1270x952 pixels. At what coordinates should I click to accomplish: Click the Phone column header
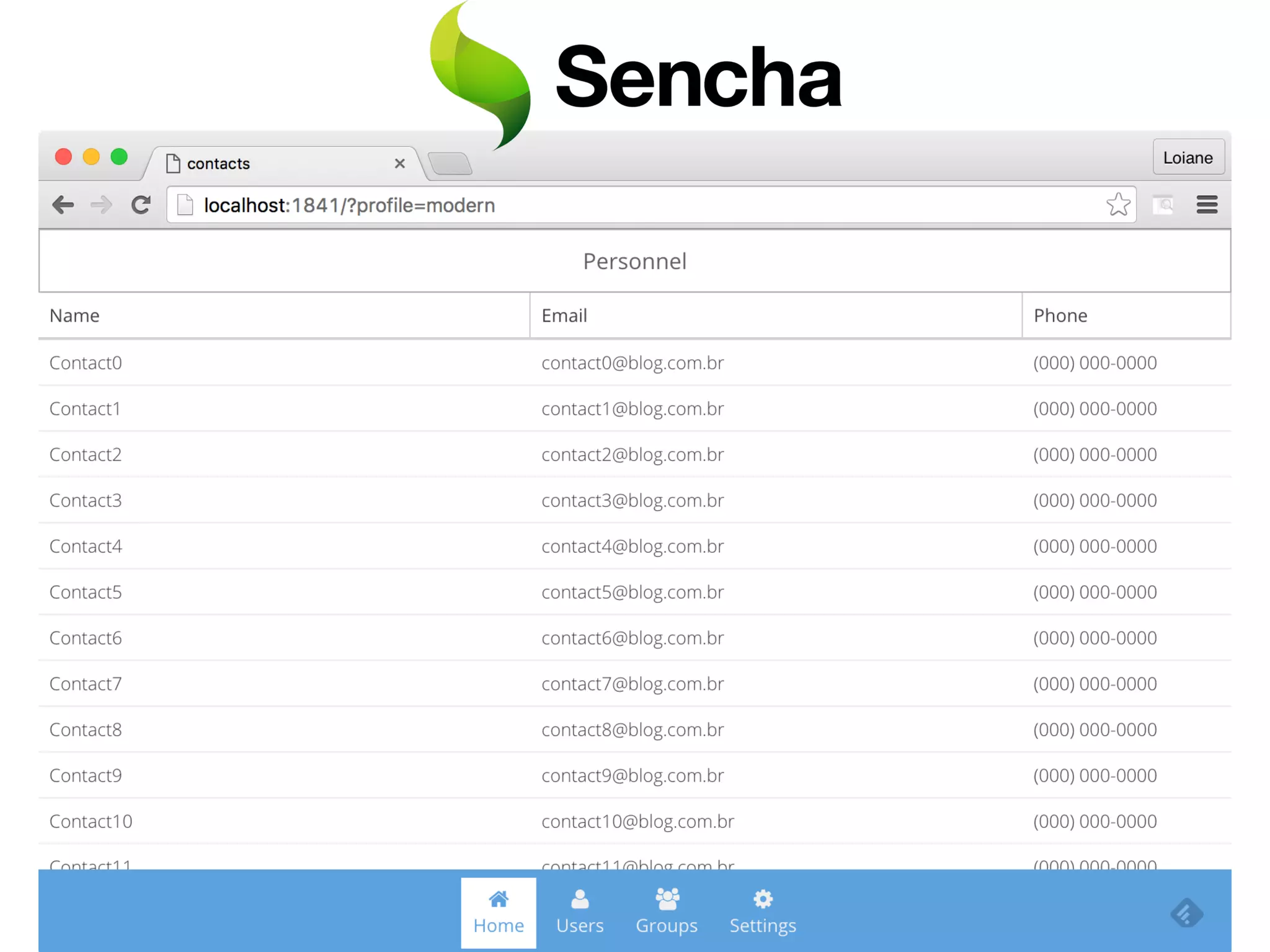[1060, 315]
